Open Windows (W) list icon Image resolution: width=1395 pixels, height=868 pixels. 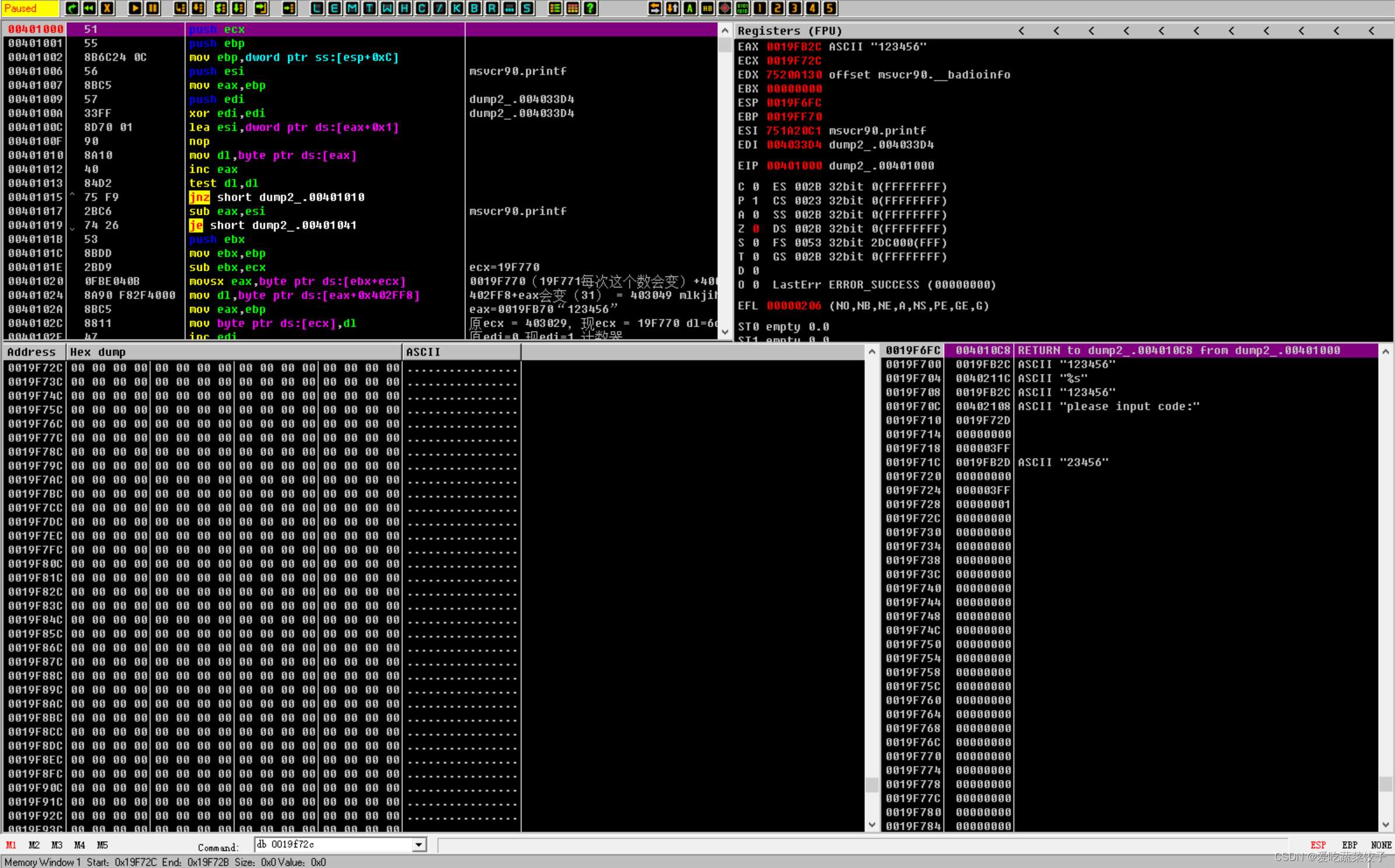387,8
